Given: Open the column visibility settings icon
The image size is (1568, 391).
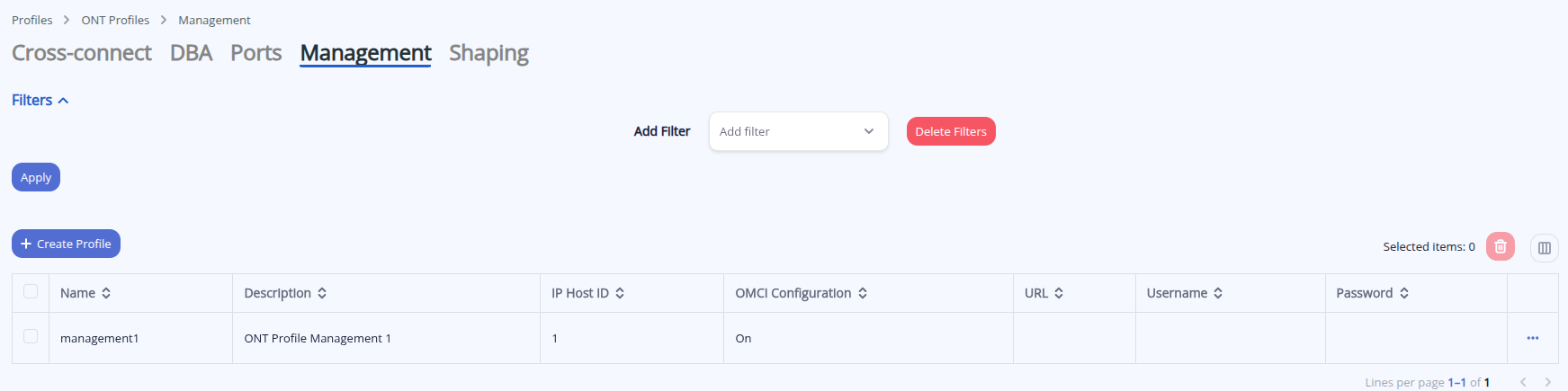Looking at the screenshot, I should point(1544,247).
